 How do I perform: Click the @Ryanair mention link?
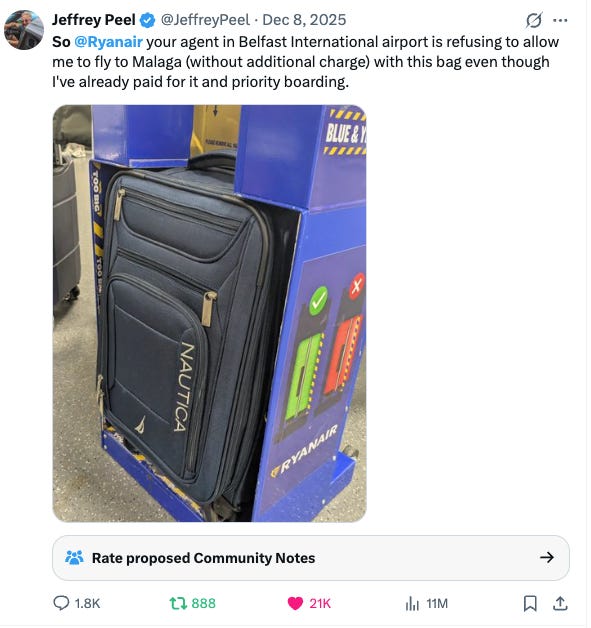click(x=108, y=42)
